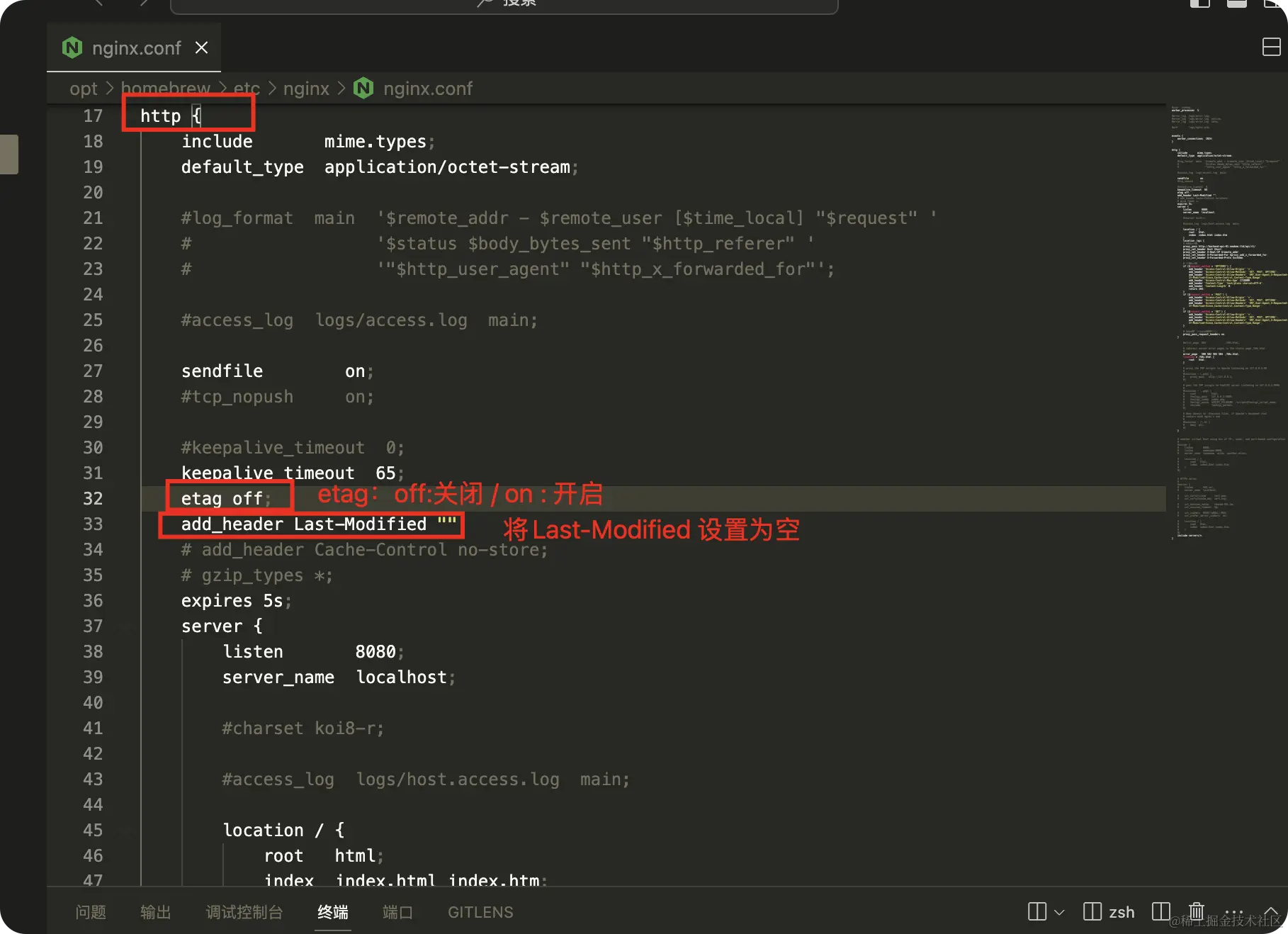Click the 'listen 8080' directive
This screenshot has height=934, width=1288.
(313, 652)
